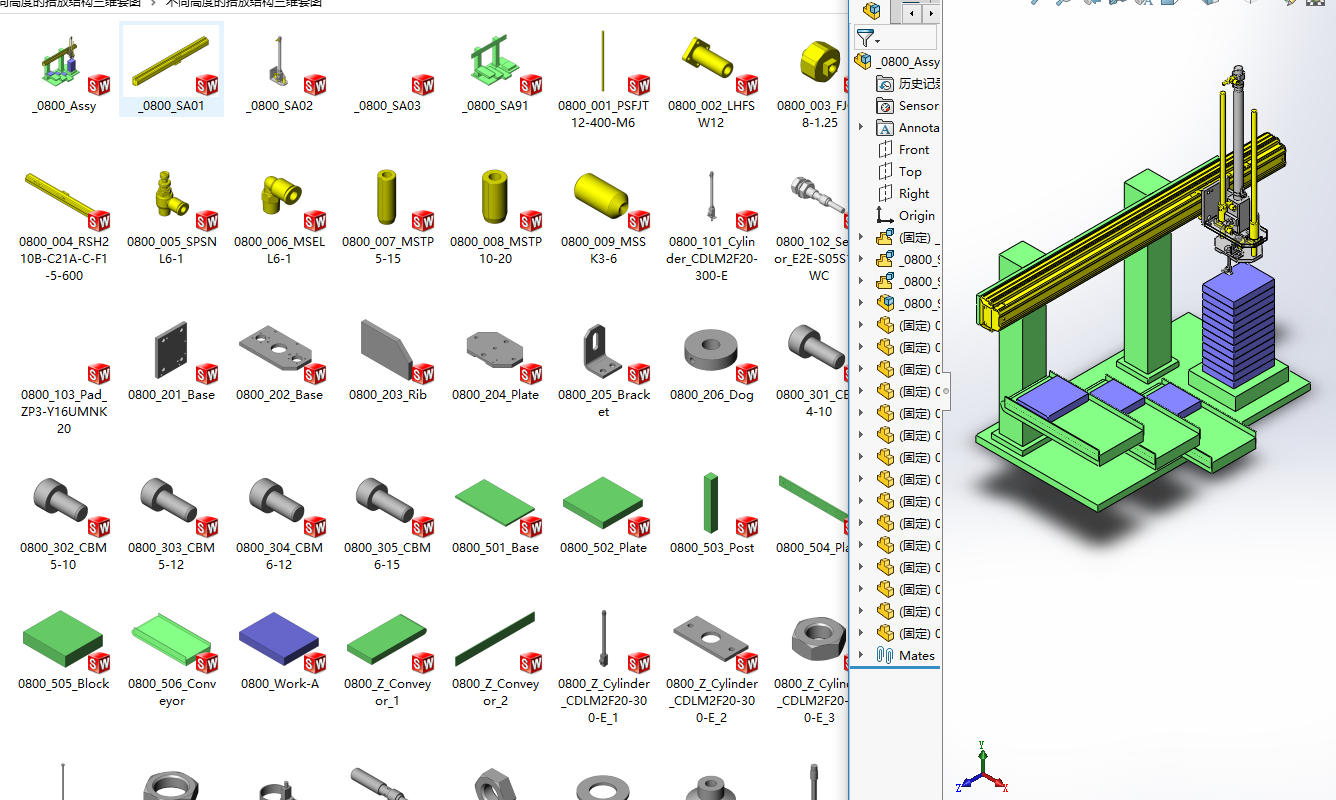Expand the Annotations folder arrow
The height and width of the screenshot is (800, 1336).
click(x=861, y=127)
